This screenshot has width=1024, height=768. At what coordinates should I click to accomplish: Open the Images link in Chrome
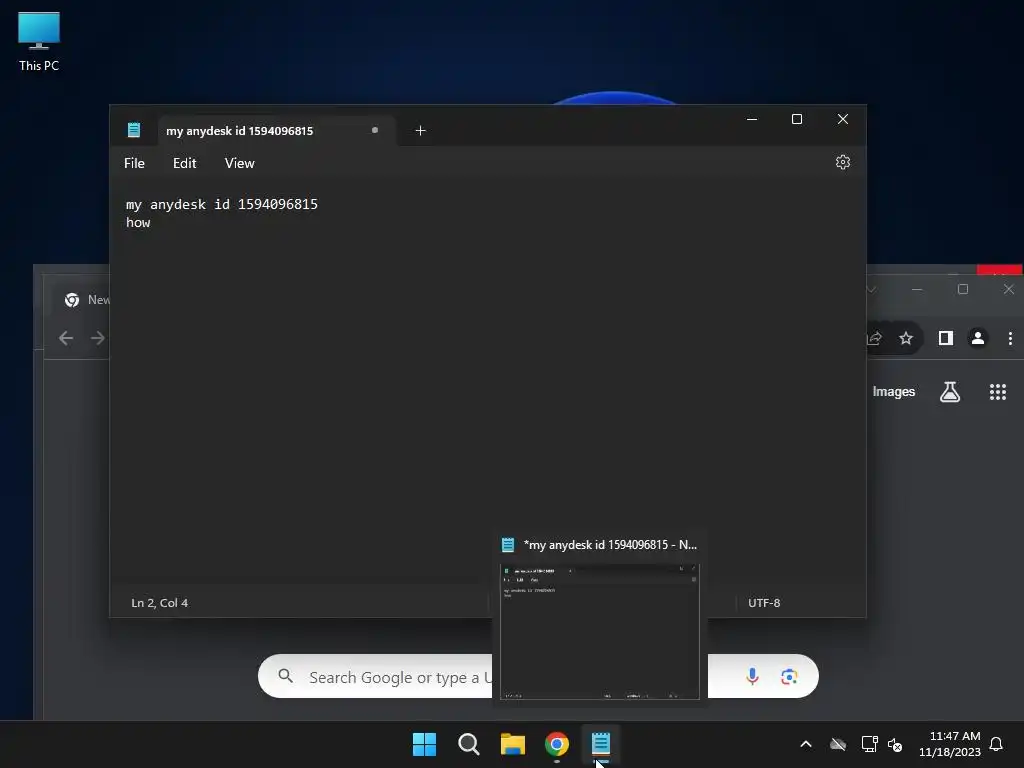tap(893, 392)
